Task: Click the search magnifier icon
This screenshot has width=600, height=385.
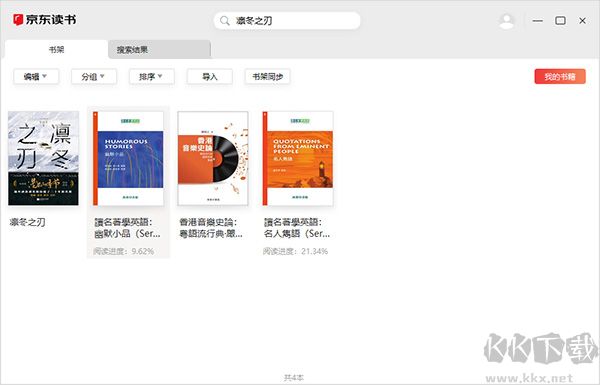Action: point(225,21)
